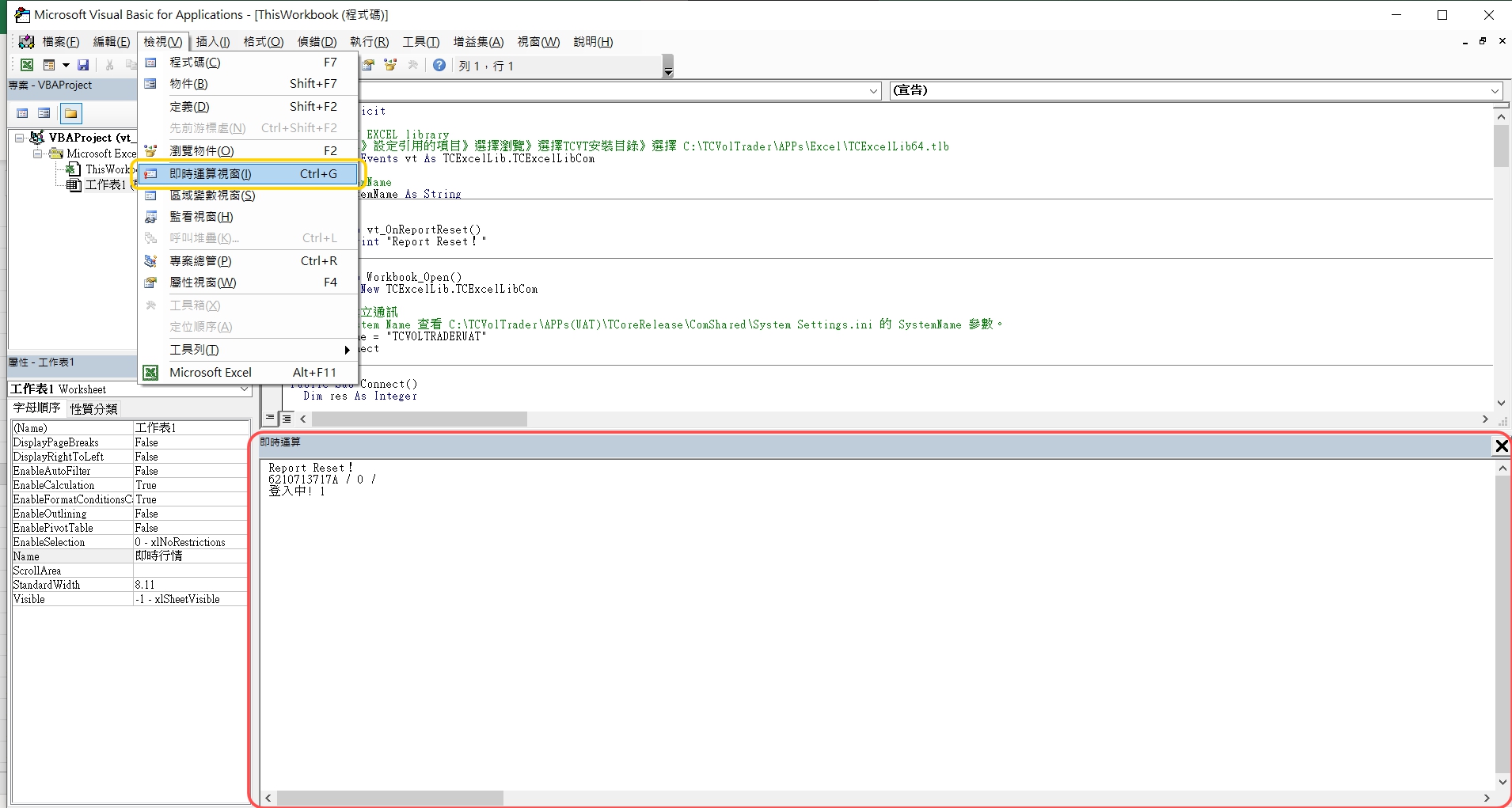Click the Object Browser toolbar icon
Viewport: 1512px width, 808px height.
click(x=390, y=65)
